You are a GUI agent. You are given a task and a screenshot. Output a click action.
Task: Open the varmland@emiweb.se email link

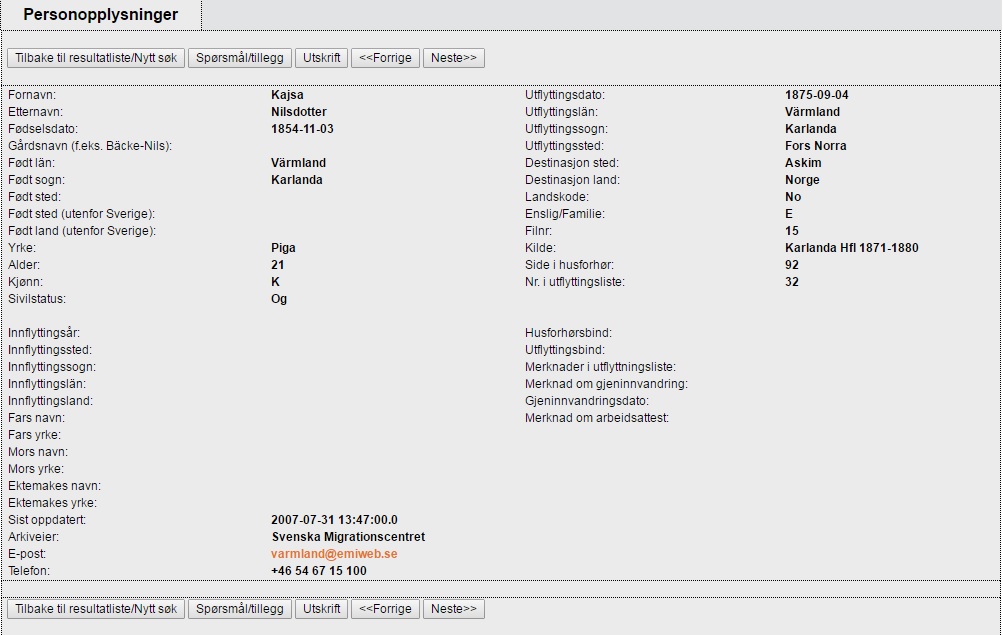tap(334, 554)
